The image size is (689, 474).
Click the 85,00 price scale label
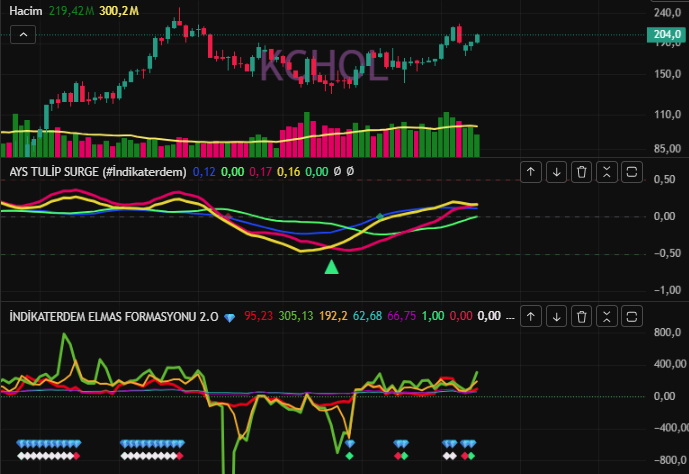[667, 148]
